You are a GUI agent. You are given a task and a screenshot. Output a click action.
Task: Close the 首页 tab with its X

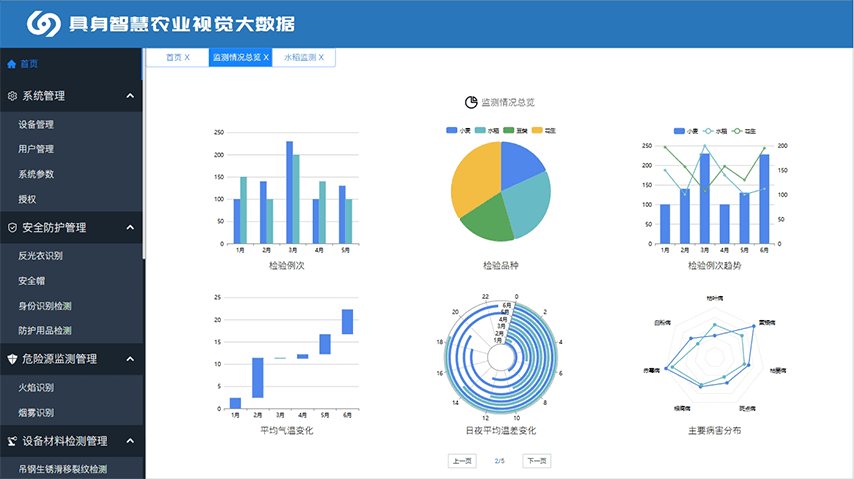point(187,57)
